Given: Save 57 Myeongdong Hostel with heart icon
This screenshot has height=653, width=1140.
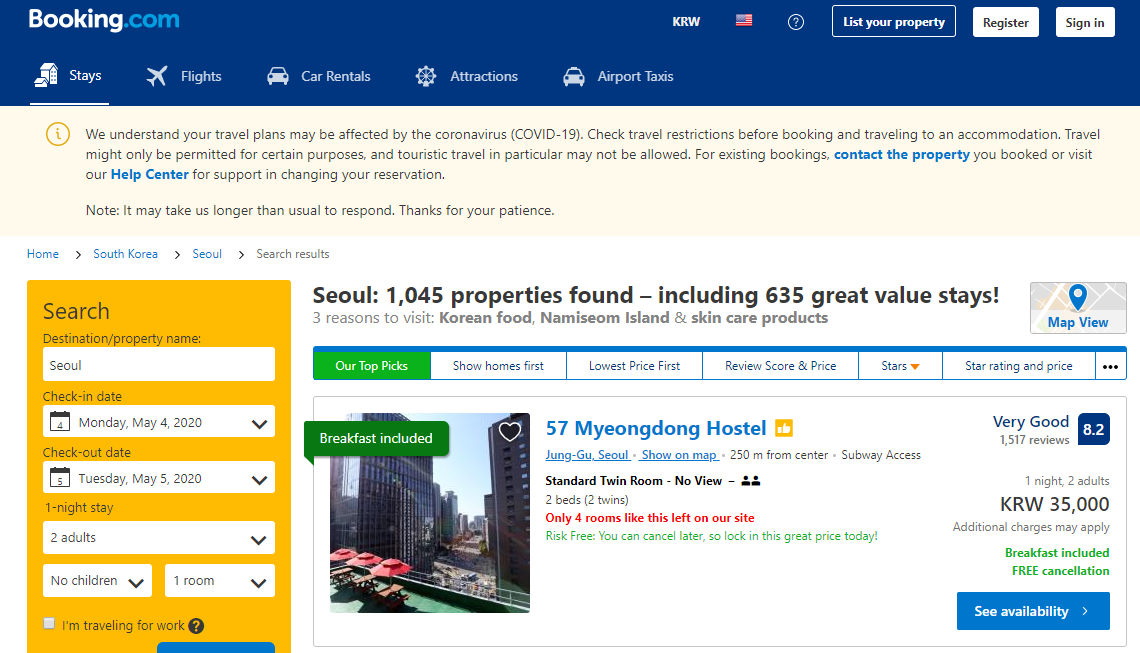Looking at the screenshot, I should click(x=510, y=431).
